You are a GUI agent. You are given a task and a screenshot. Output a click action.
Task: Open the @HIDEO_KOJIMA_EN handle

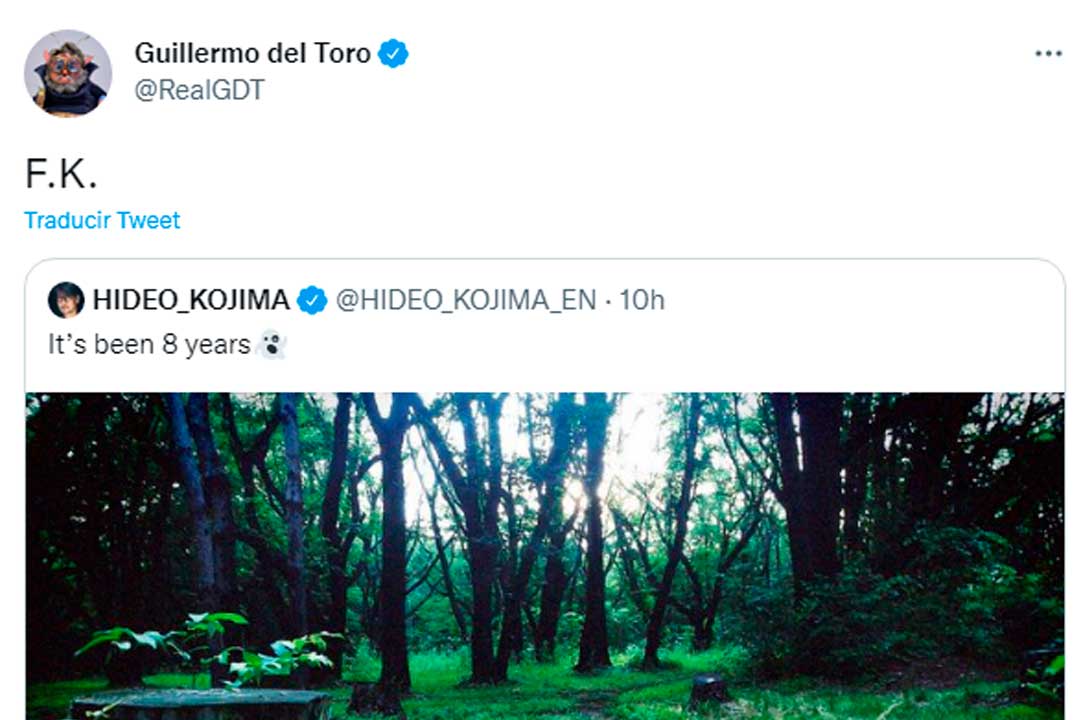(465, 299)
